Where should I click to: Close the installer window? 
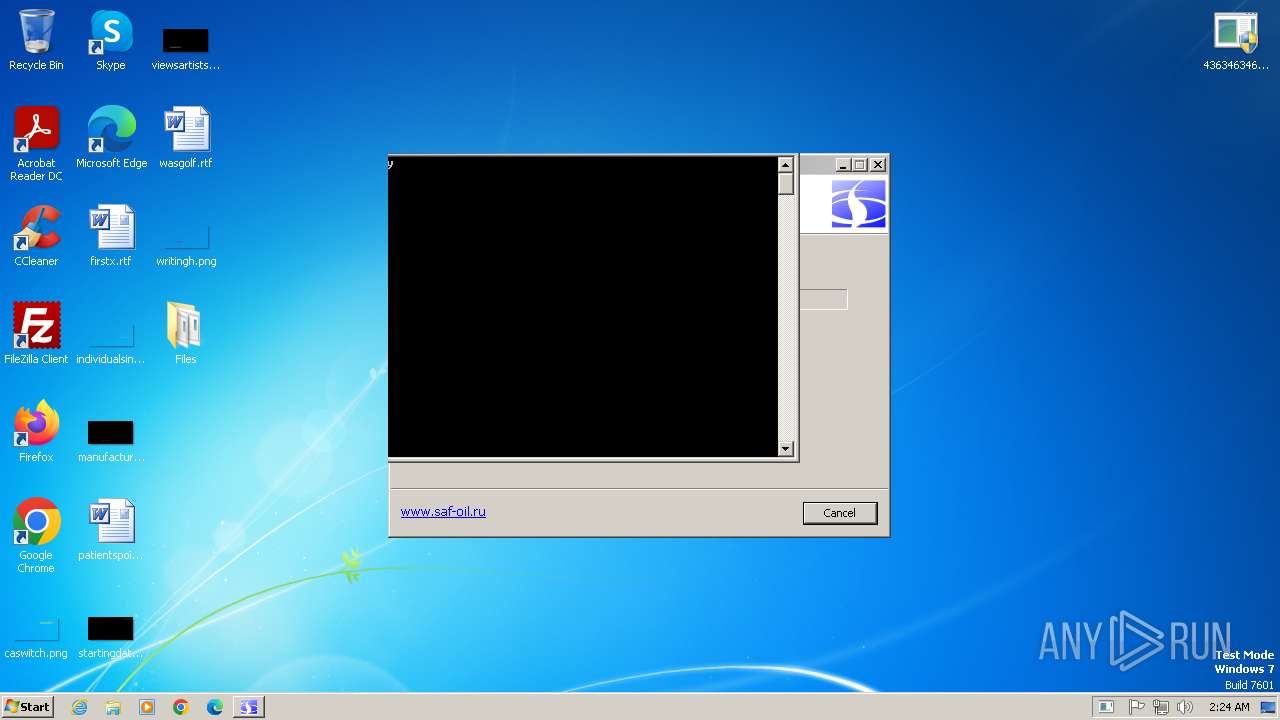point(878,165)
